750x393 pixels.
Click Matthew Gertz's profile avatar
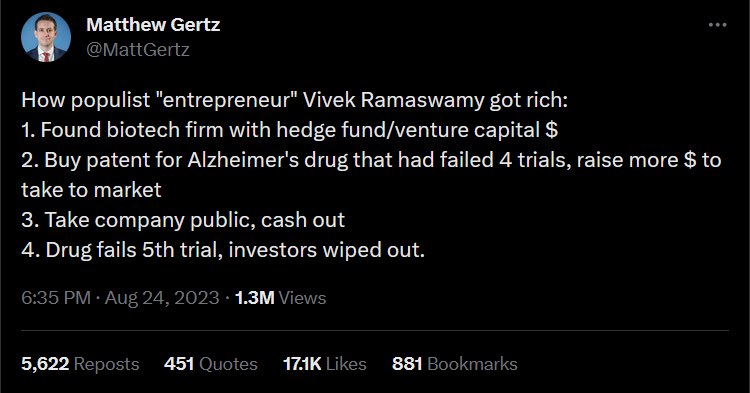point(46,37)
